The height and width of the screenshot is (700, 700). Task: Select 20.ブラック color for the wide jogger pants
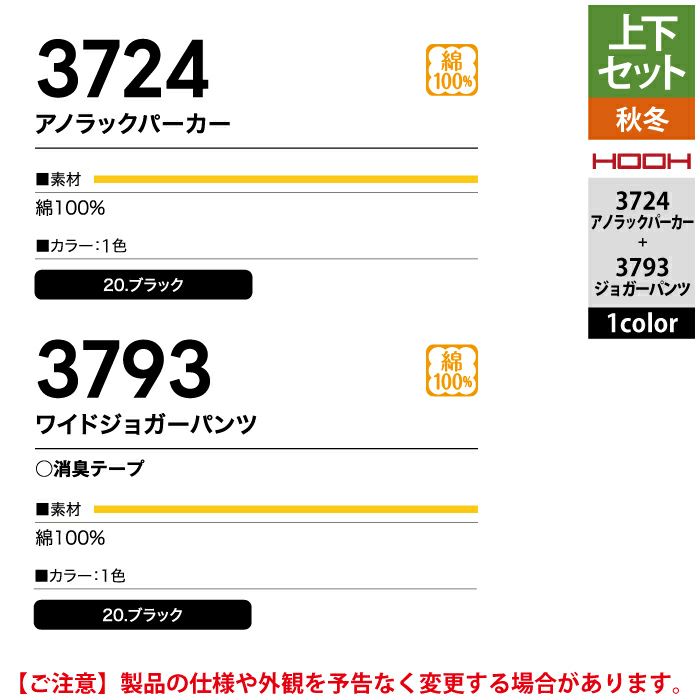click(x=143, y=614)
